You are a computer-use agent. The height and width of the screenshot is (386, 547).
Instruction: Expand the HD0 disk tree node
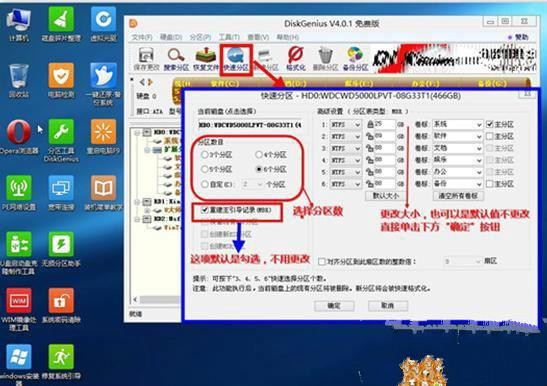pyautogui.click(x=137, y=133)
